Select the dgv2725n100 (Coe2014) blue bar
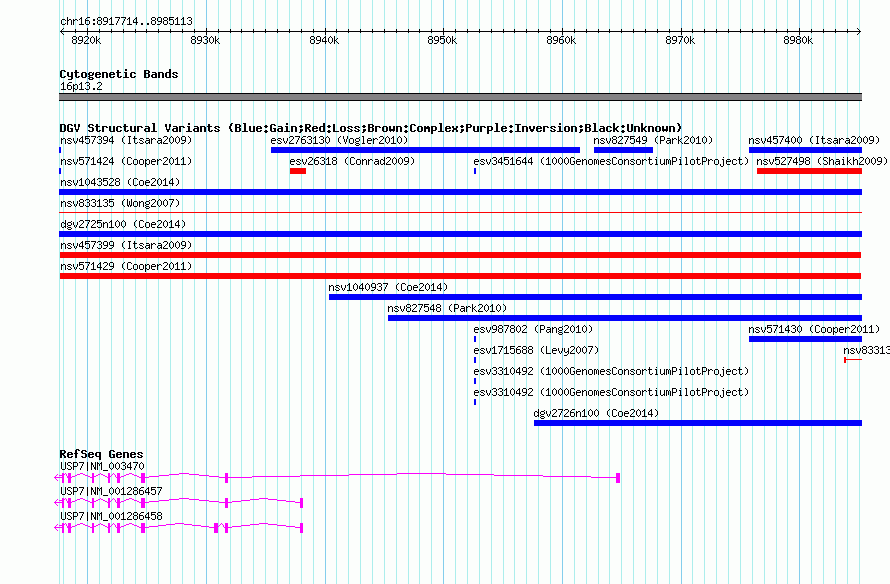Image resolution: width=890 pixels, height=584 pixels. pos(460,234)
